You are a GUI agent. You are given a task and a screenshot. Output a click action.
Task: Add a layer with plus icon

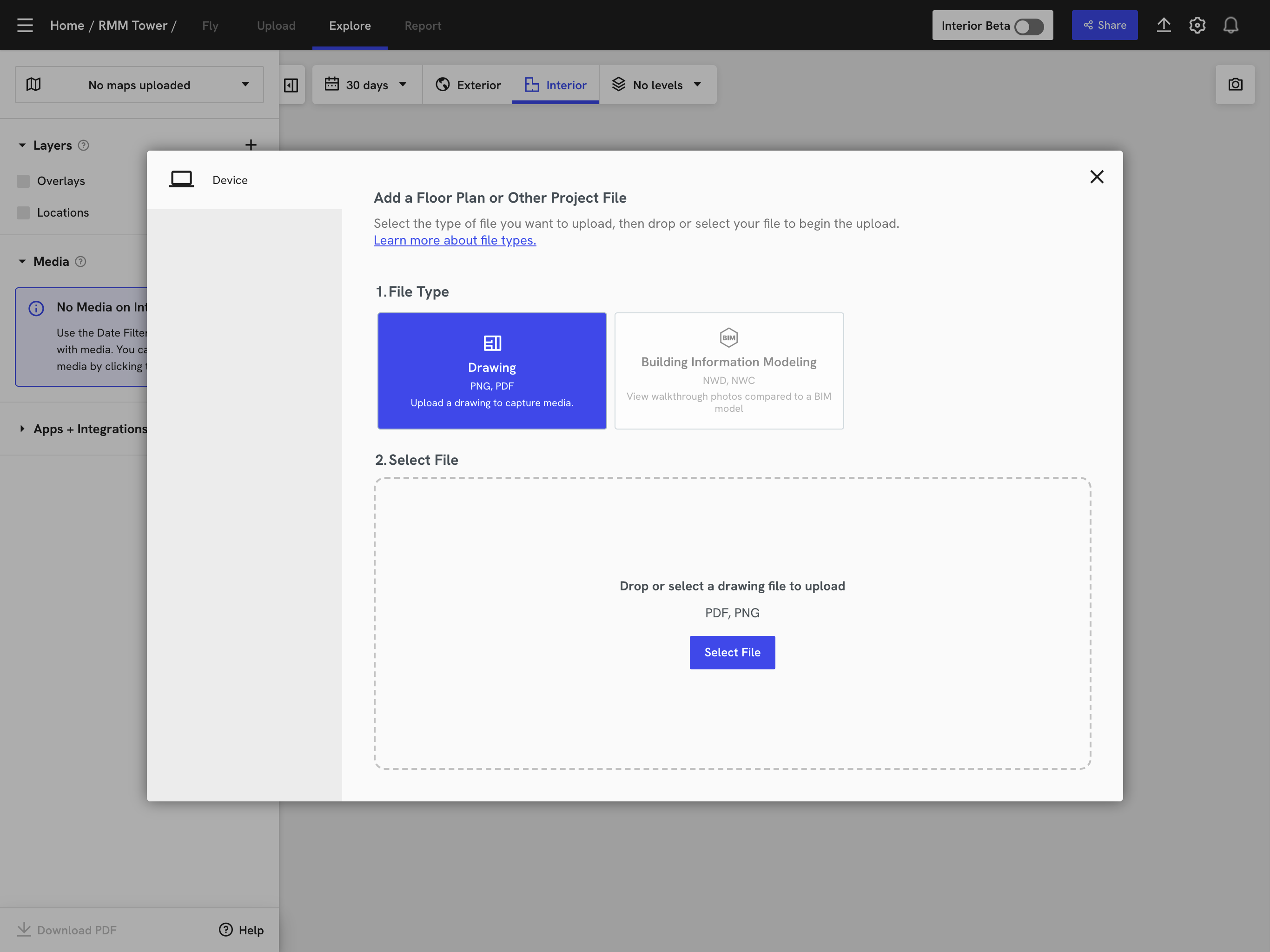[x=251, y=145]
